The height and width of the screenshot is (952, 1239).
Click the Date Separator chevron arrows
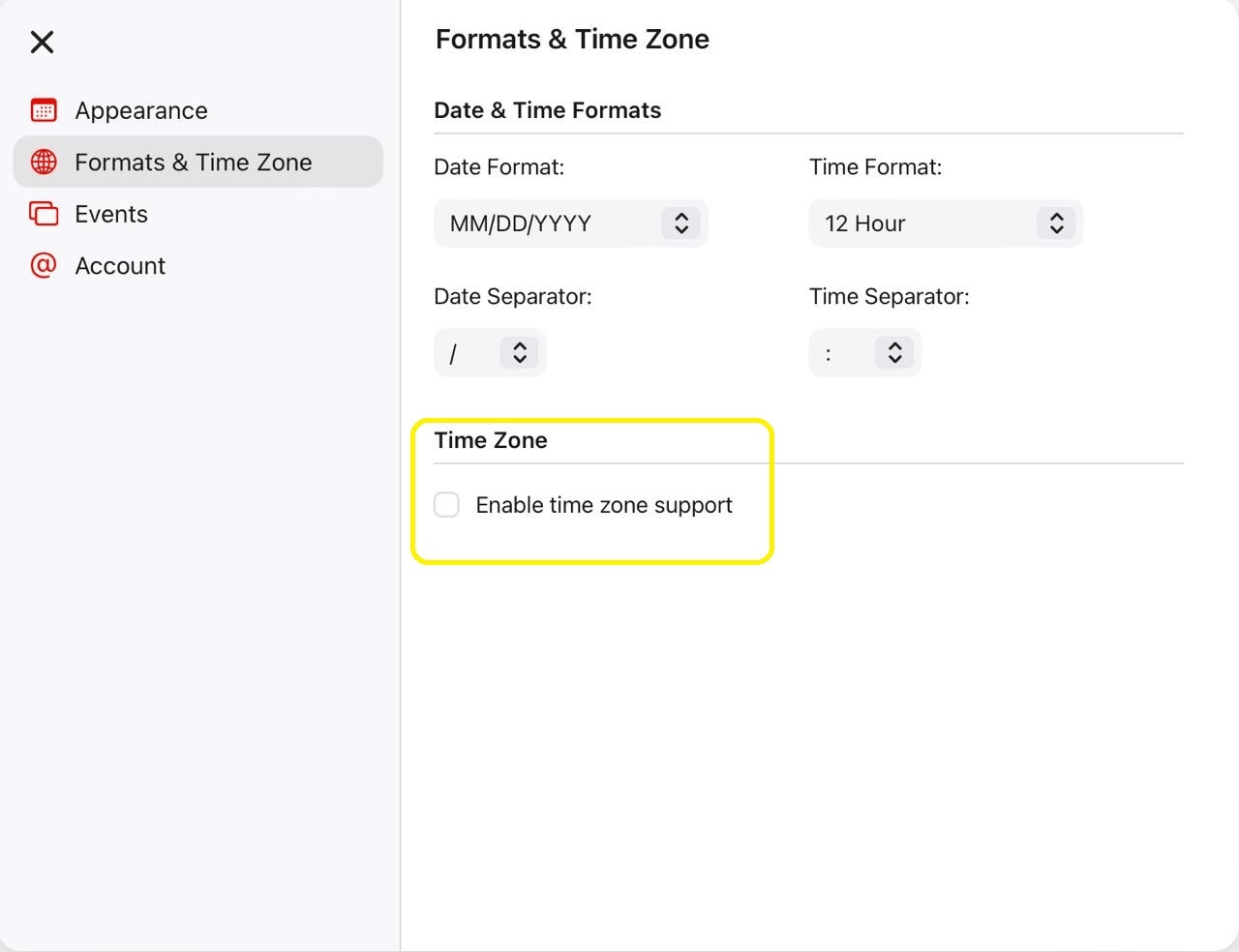(x=520, y=352)
